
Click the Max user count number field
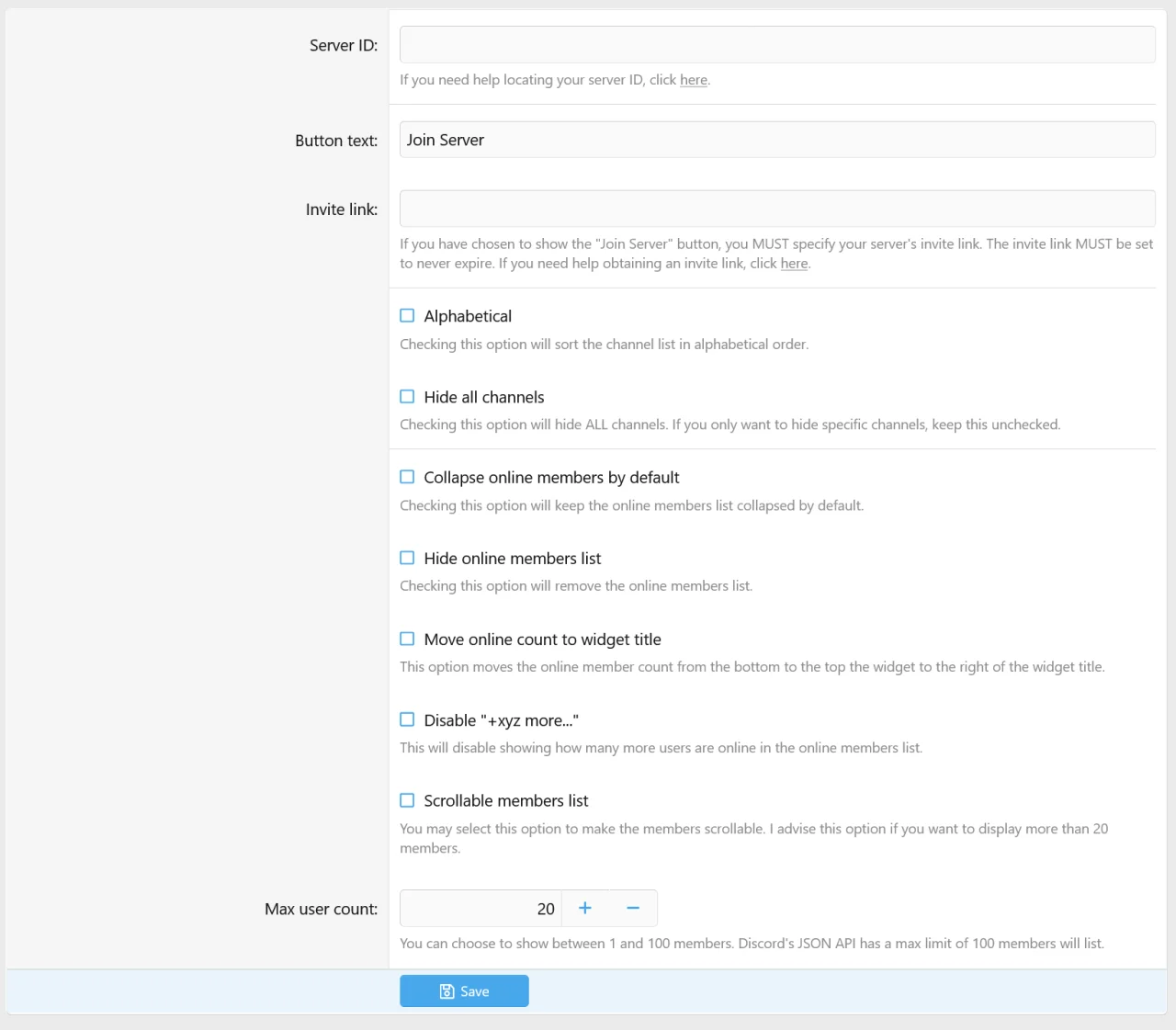click(x=481, y=908)
